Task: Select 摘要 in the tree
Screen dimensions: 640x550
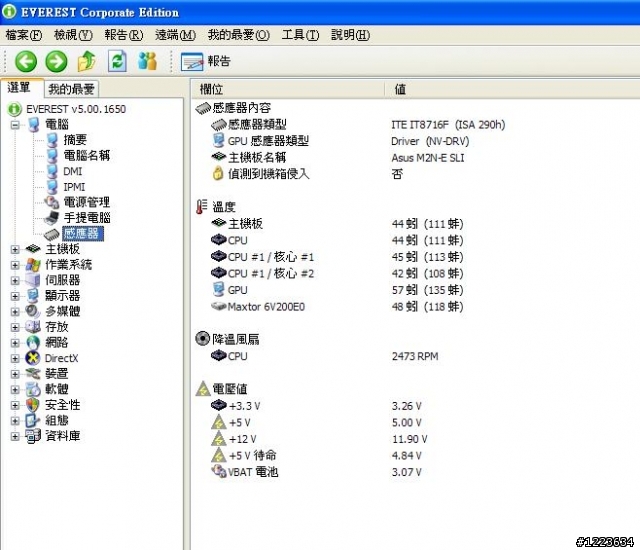Action: point(75,140)
